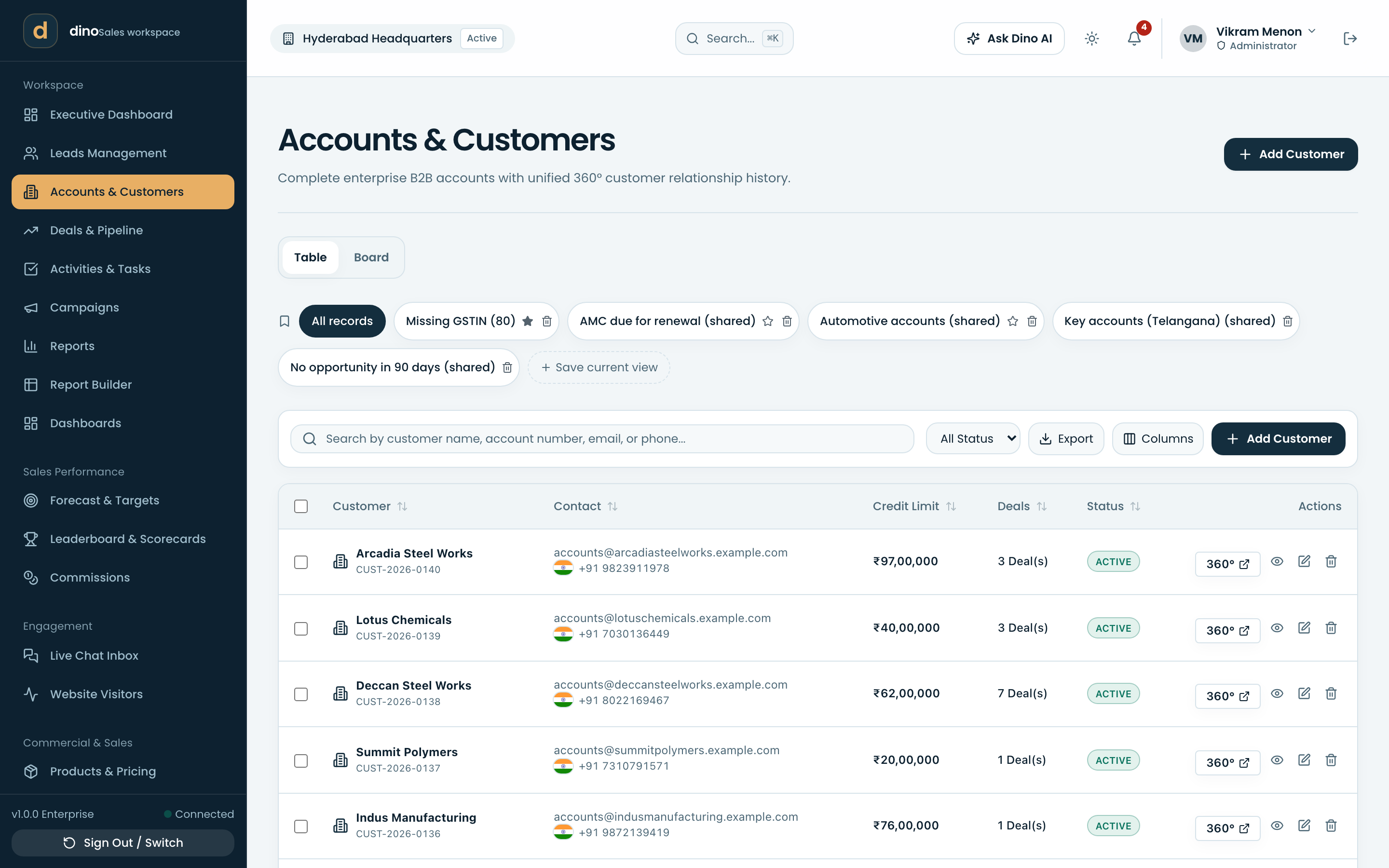Focus the customer search input field
This screenshot has height=868, width=1389.
coord(602,439)
